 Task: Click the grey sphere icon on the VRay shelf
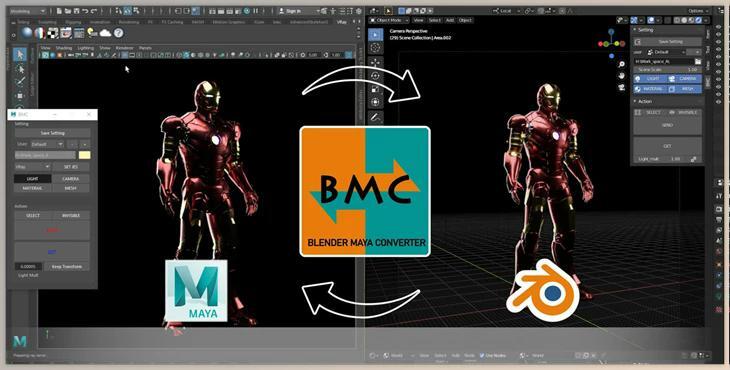click(x=27, y=33)
